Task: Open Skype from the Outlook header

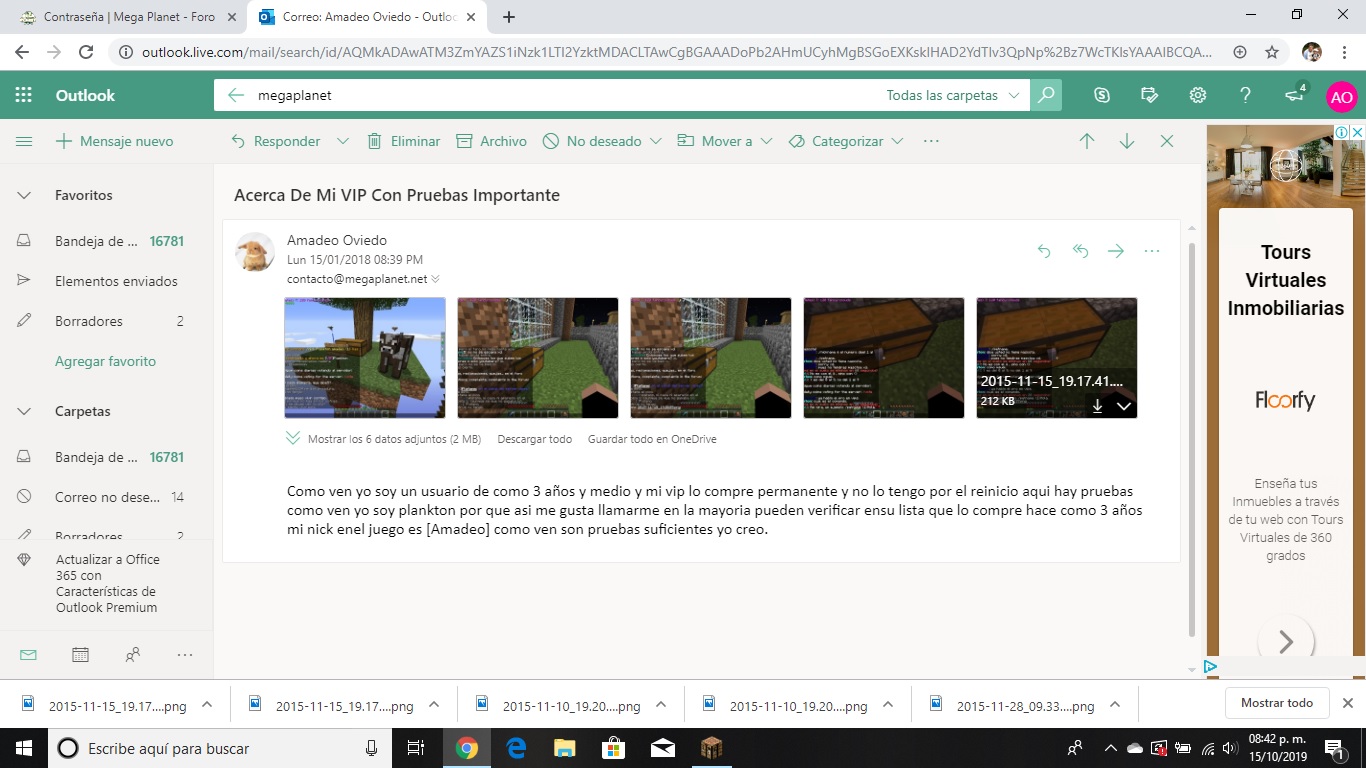Action: (1102, 96)
